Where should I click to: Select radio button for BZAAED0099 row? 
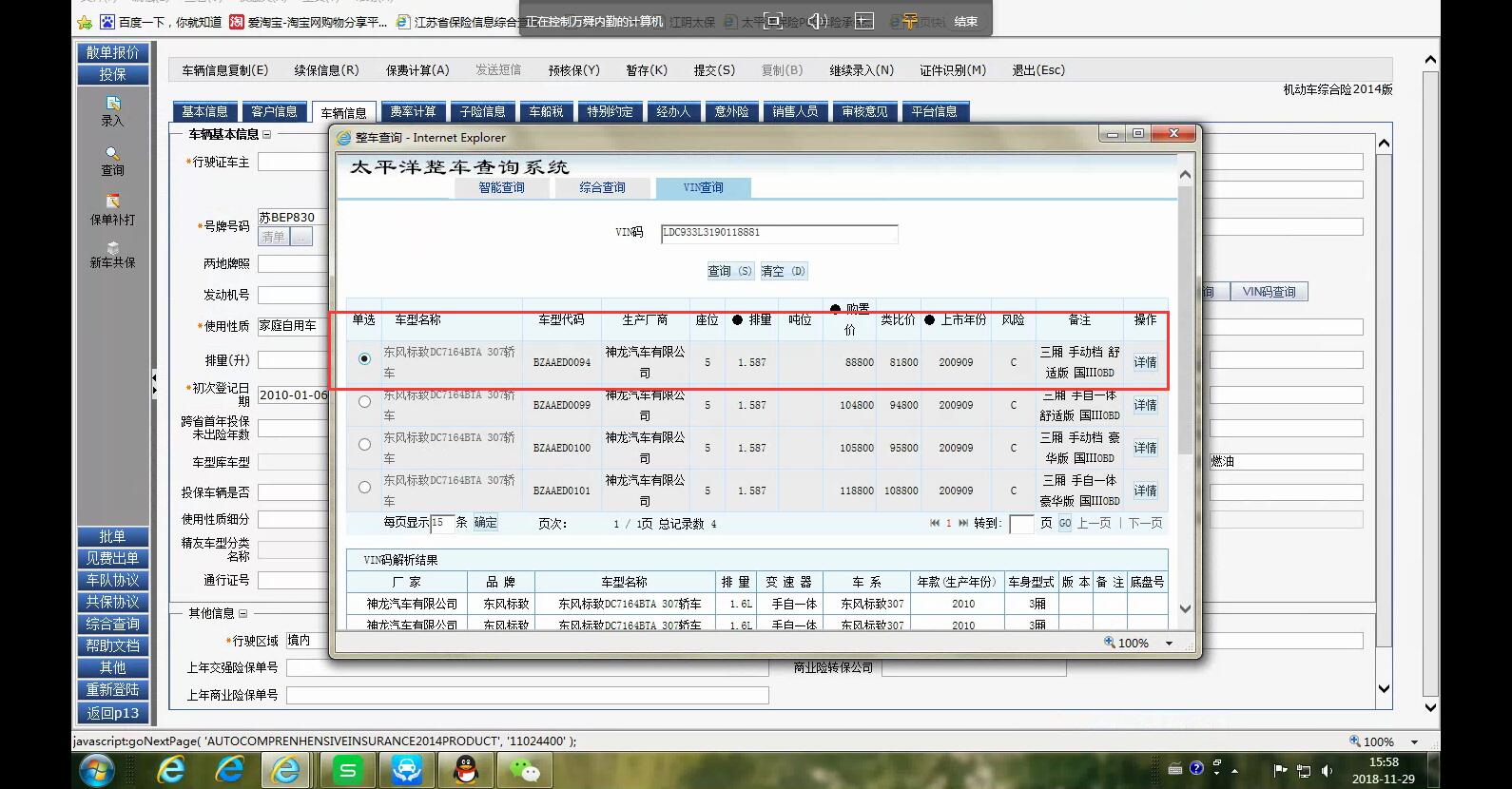click(364, 401)
